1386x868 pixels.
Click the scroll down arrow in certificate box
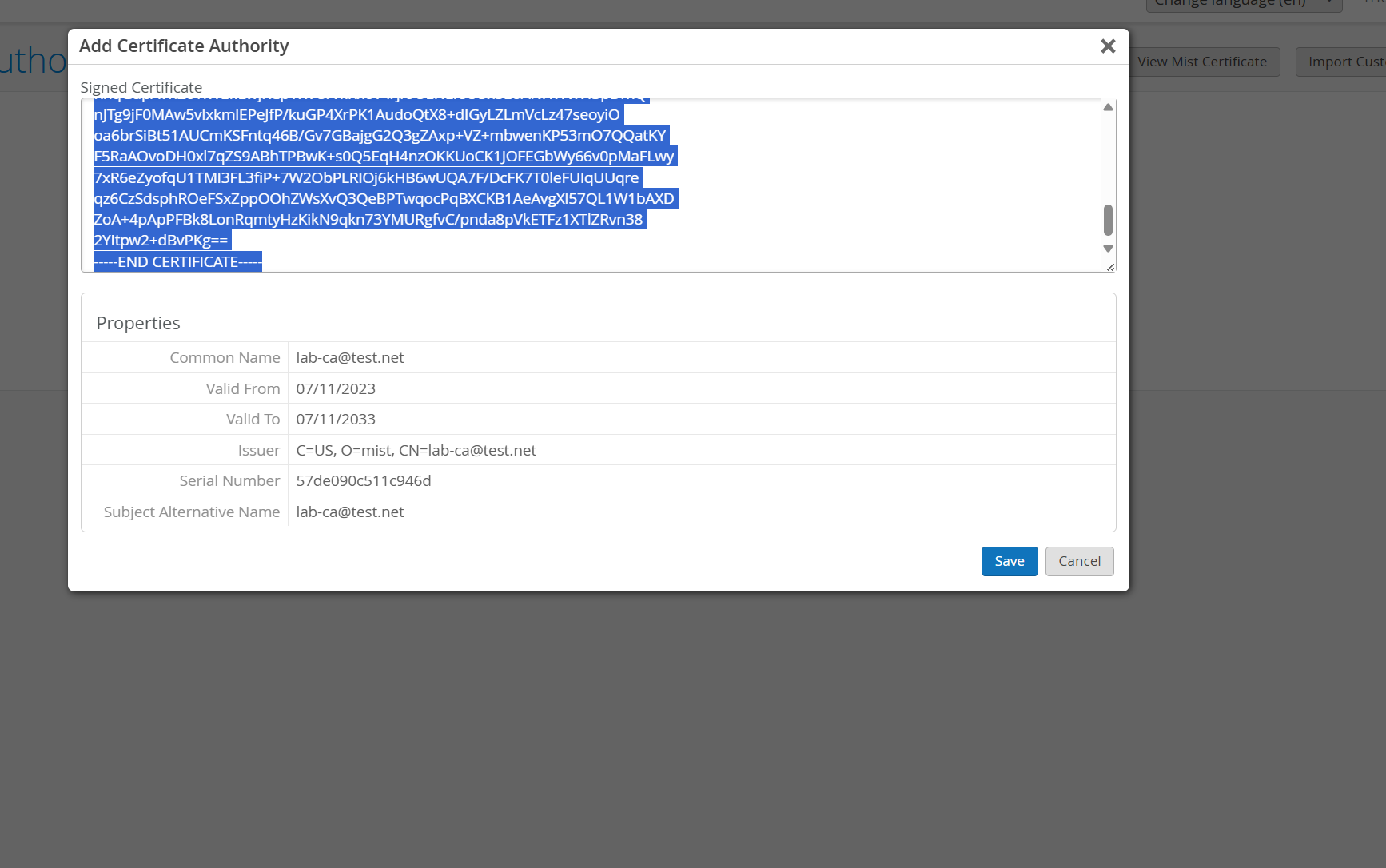(x=1108, y=249)
